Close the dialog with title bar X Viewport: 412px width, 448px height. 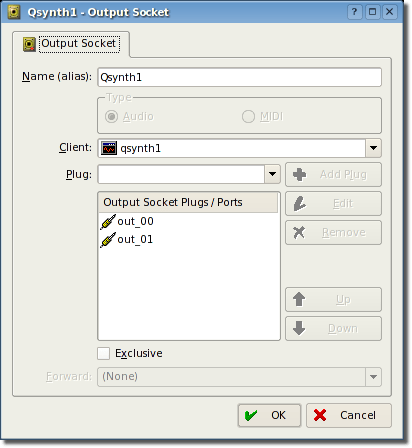coord(389,12)
